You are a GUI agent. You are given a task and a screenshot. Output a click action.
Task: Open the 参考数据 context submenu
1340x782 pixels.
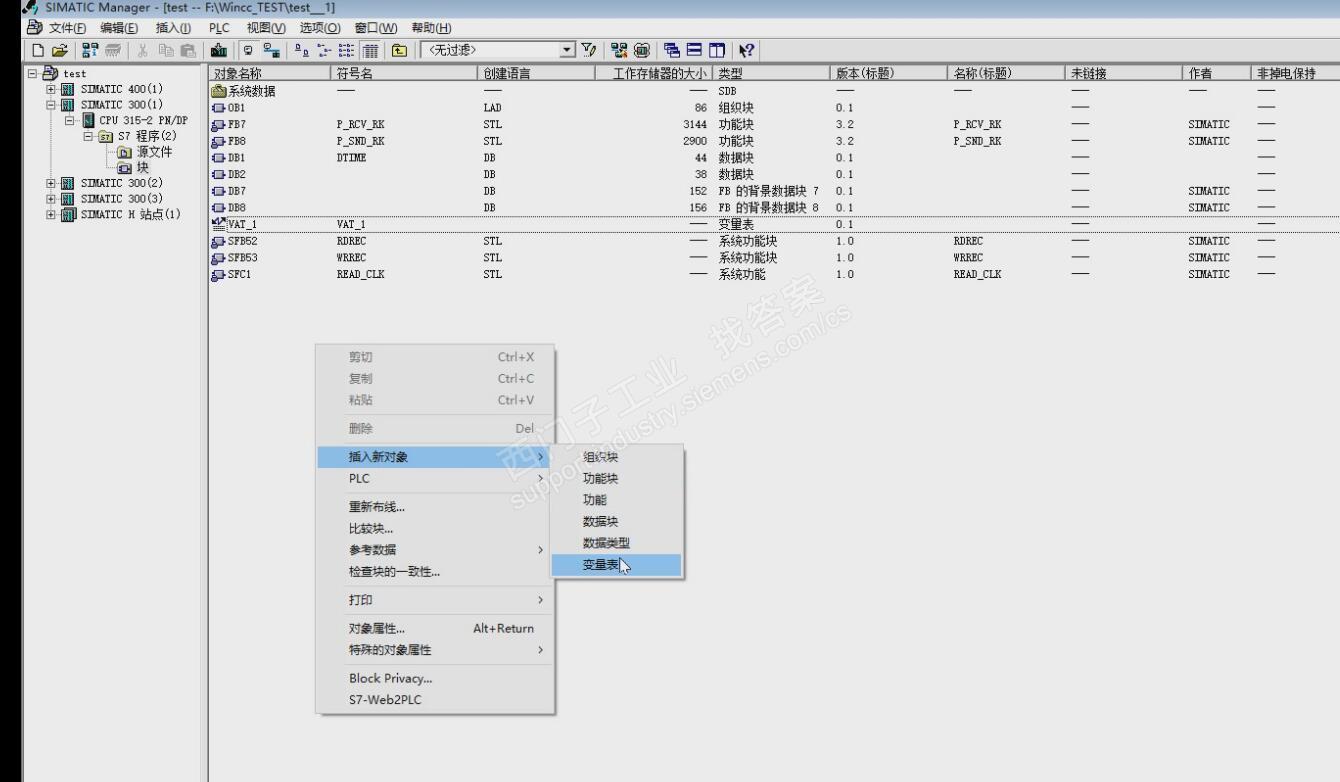(435, 550)
